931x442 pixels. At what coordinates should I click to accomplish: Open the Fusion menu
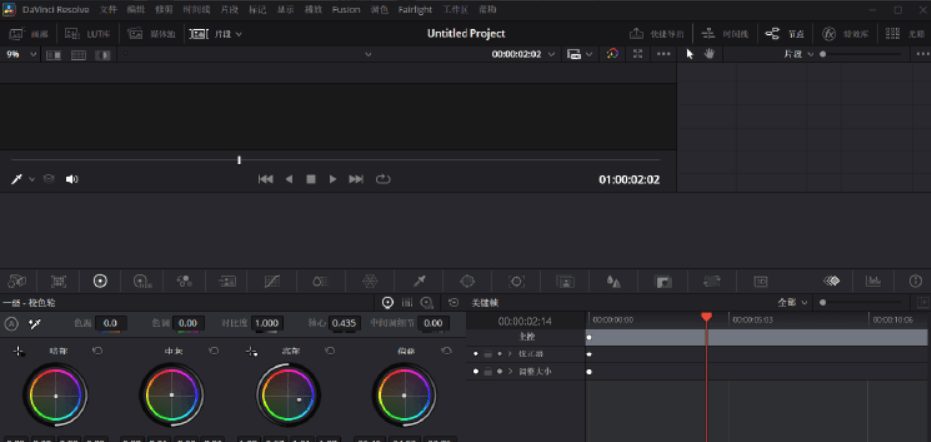346,9
